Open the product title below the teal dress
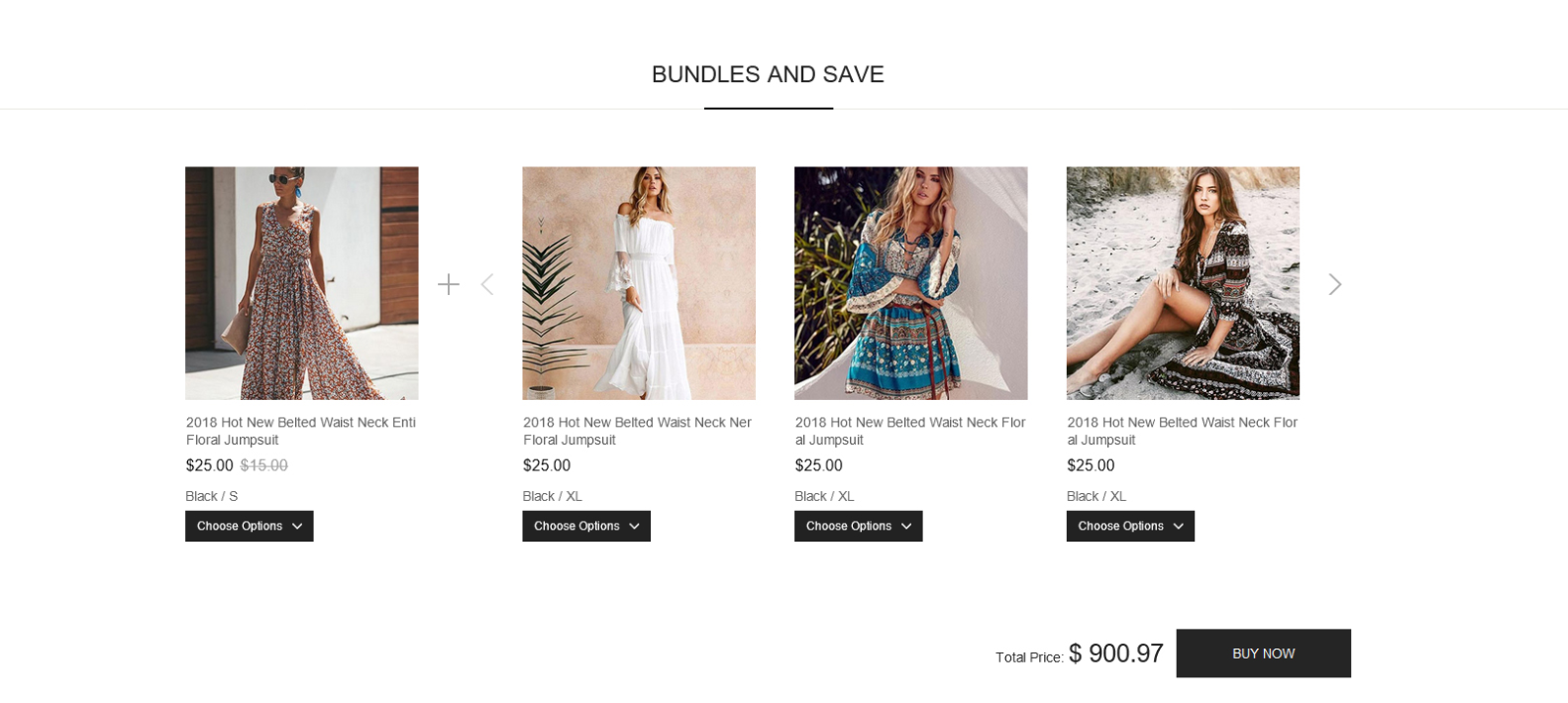The image size is (1568, 703). click(909, 431)
